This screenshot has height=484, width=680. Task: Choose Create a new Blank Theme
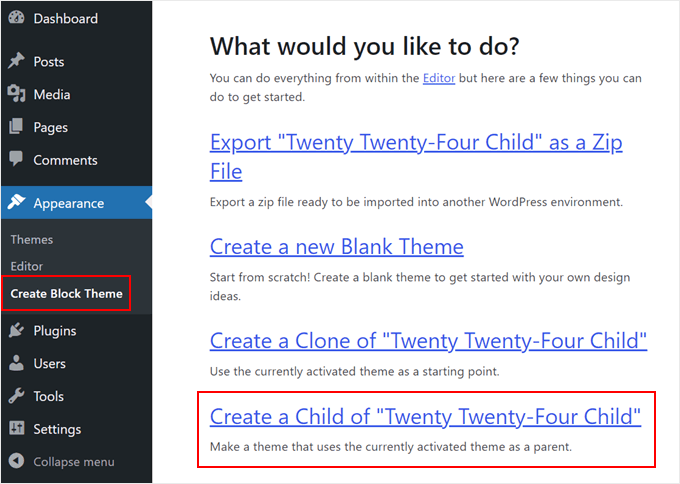pyautogui.click(x=337, y=247)
